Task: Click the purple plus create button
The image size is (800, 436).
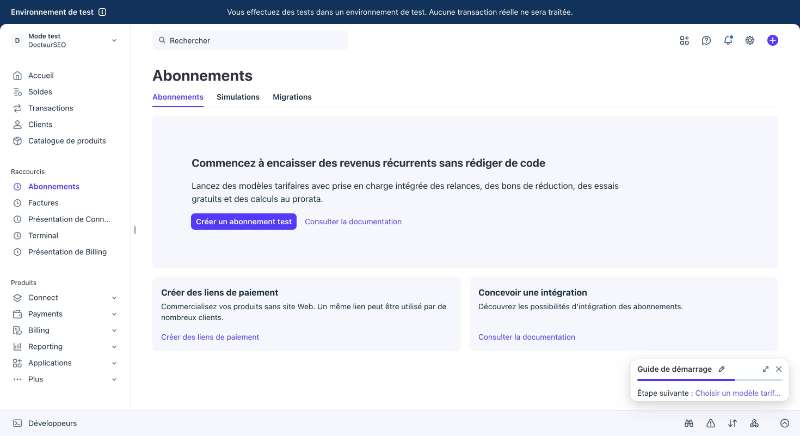Action: [772, 40]
